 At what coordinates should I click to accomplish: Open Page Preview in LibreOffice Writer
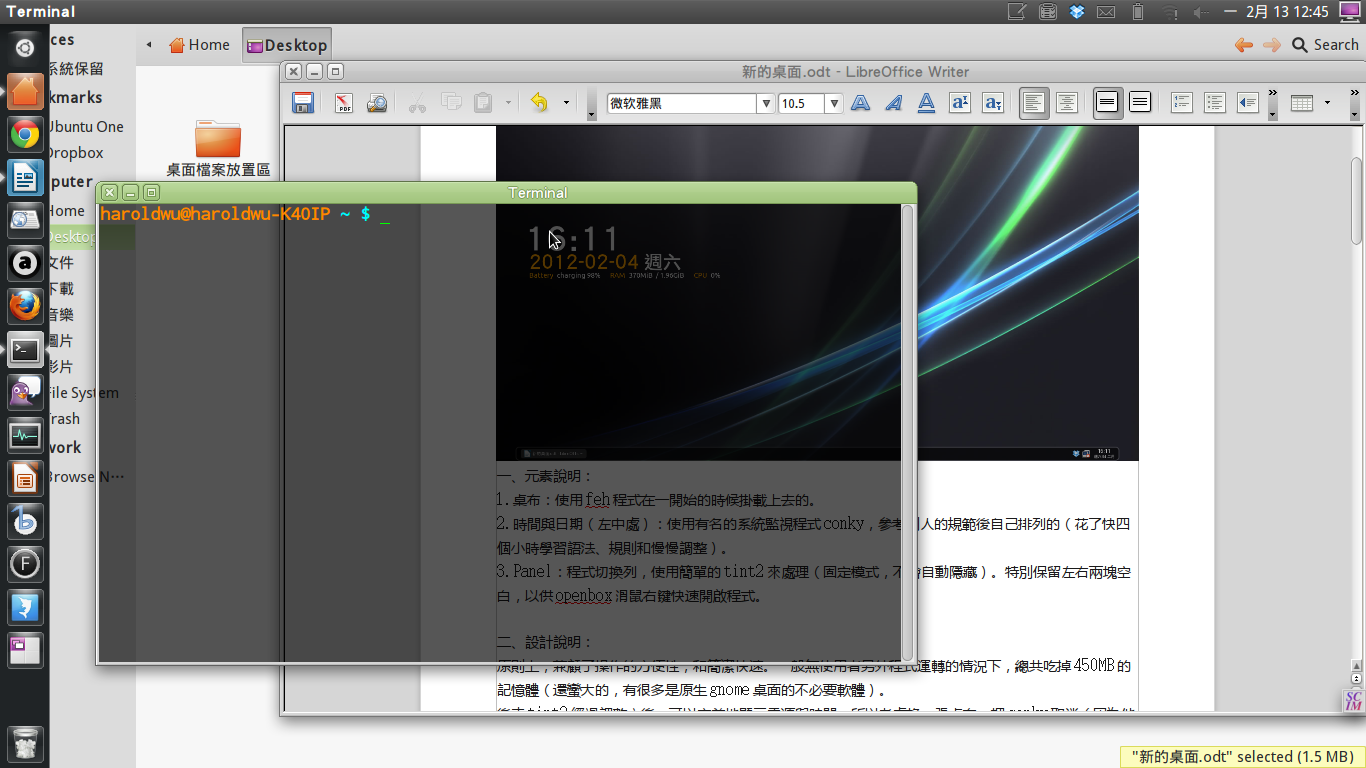point(376,103)
